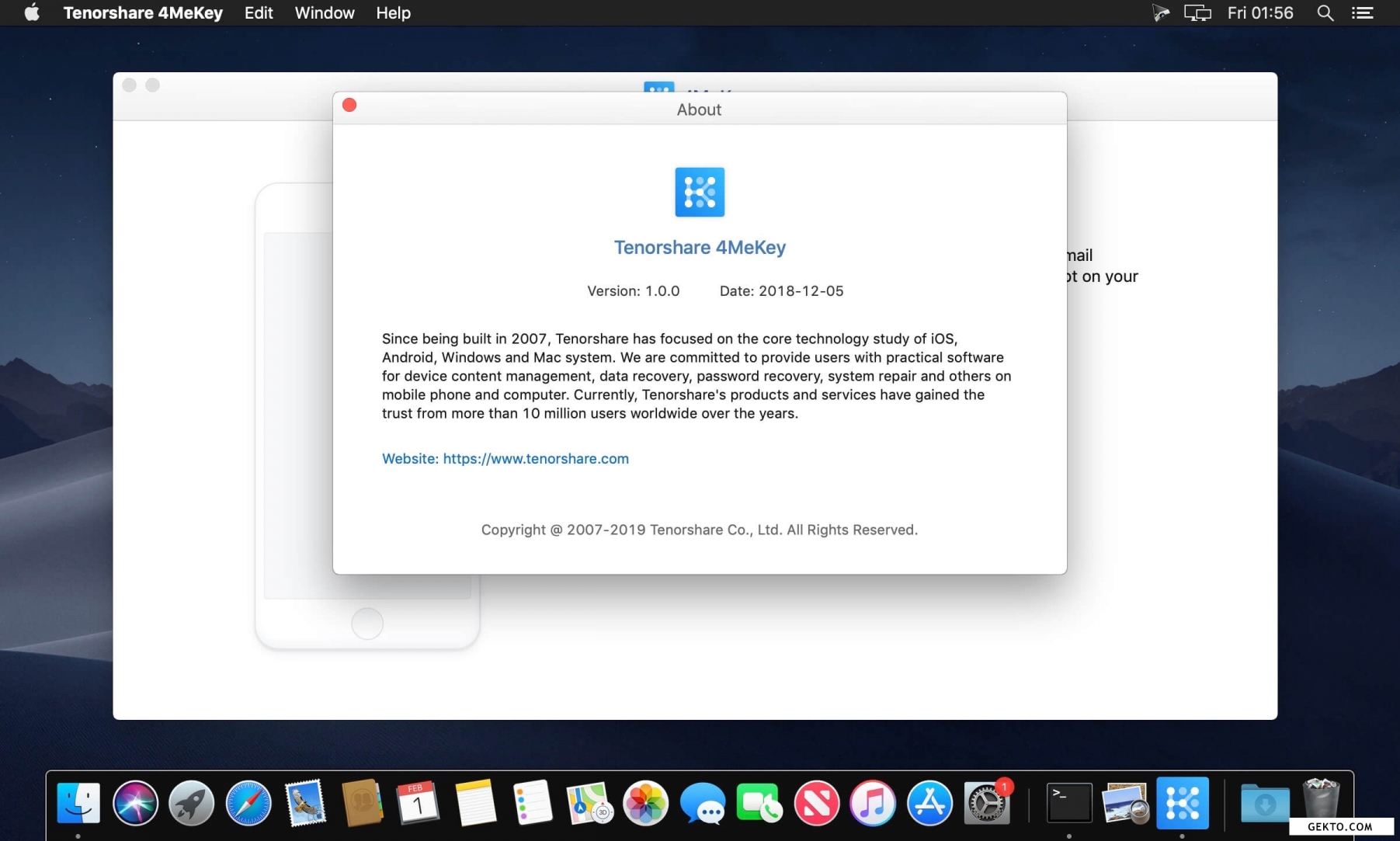Image resolution: width=1400 pixels, height=841 pixels.
Task: Open Maps from the Dock
Action: click(x=589, y=802)
